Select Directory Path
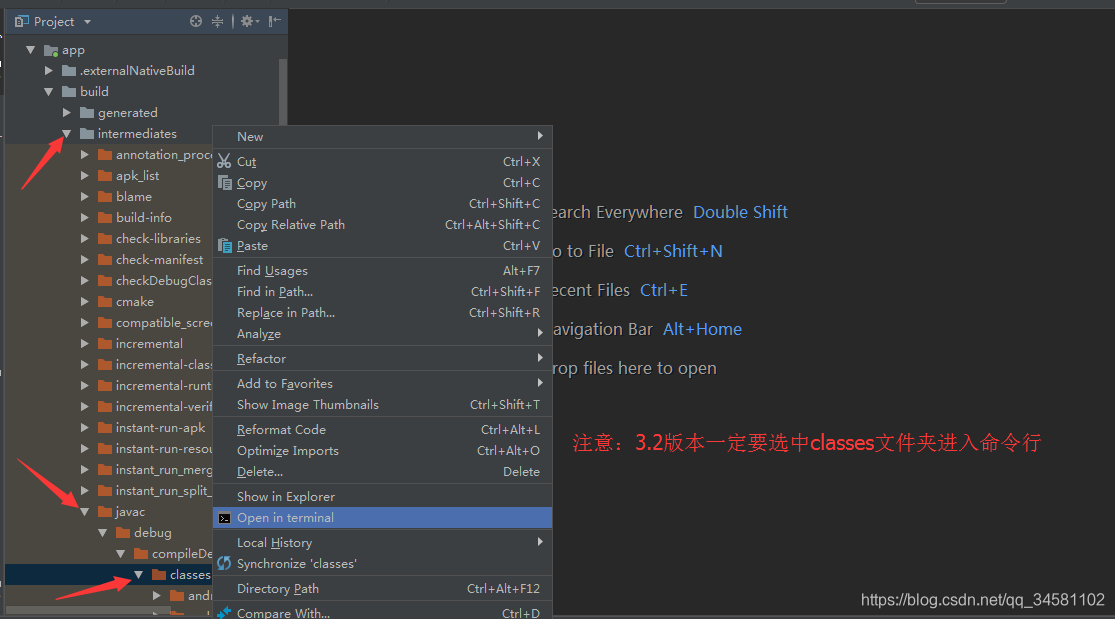The height and width of the screenshot is (619, 1115). [383, 588]
